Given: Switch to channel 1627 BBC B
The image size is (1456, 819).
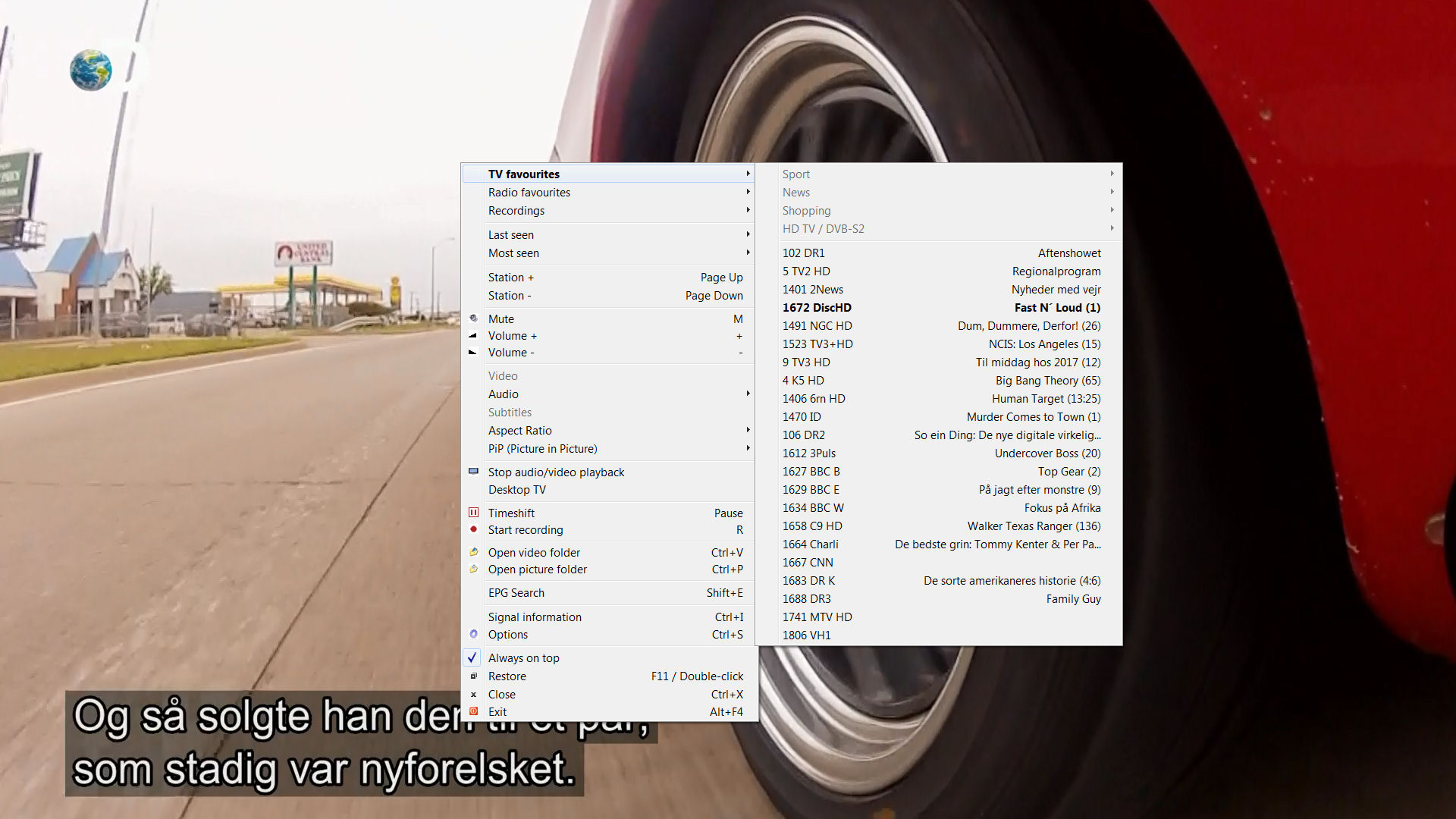Looking at the screenshot, I should [811, 472].
